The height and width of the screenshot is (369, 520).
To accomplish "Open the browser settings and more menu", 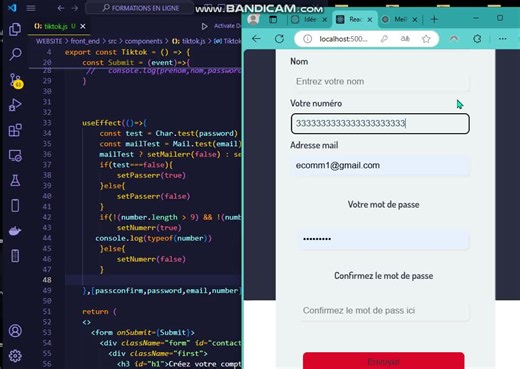I will tap(502, 39).
